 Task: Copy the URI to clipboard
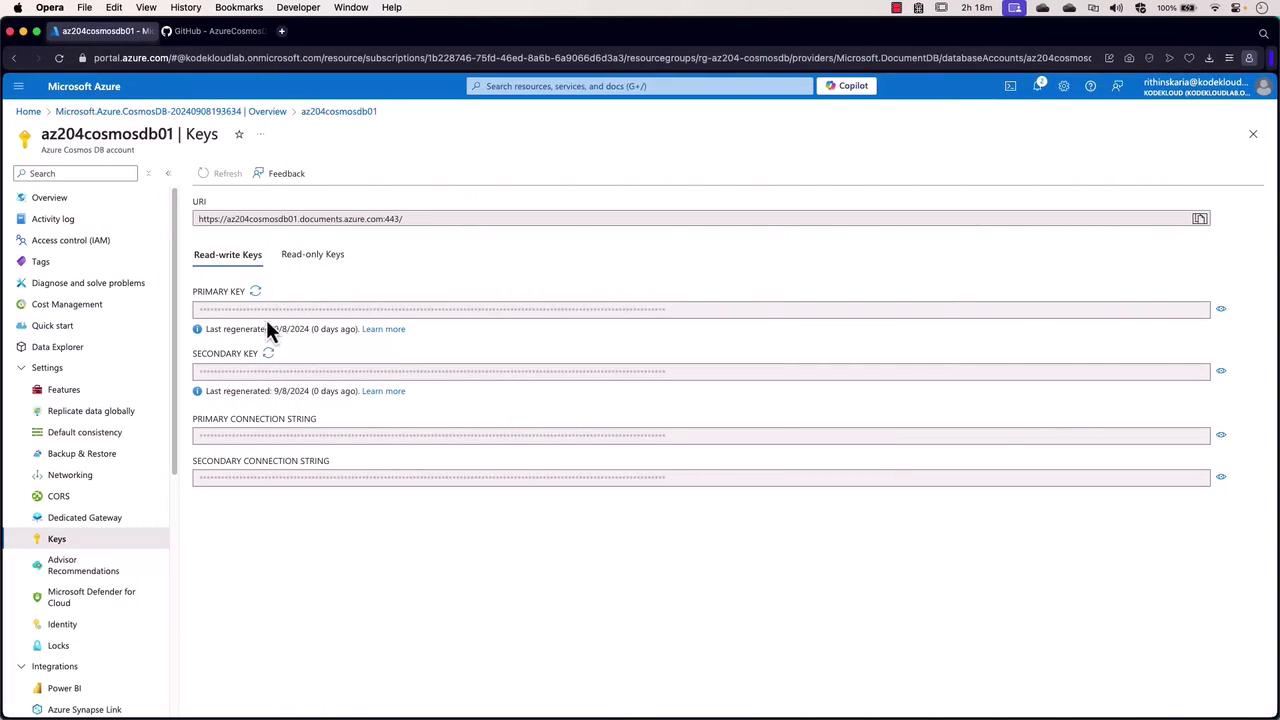(1199, 219)
